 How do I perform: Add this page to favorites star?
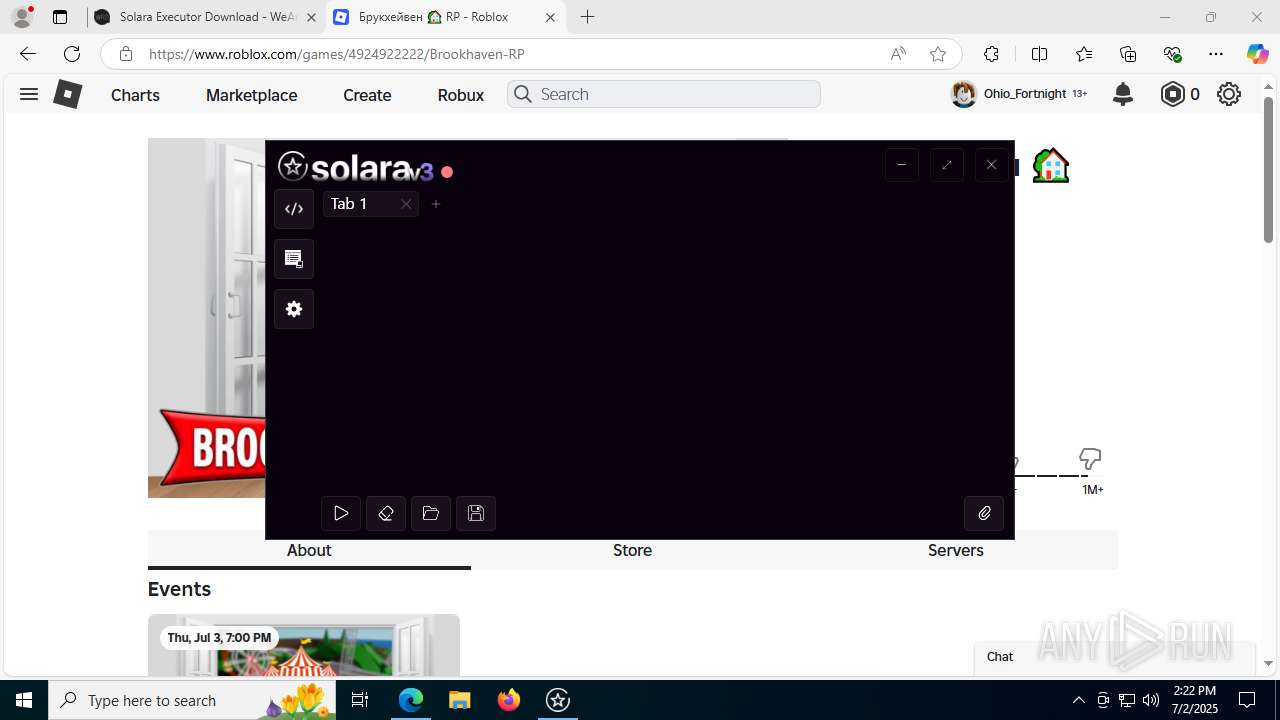[x=938, y=54]
